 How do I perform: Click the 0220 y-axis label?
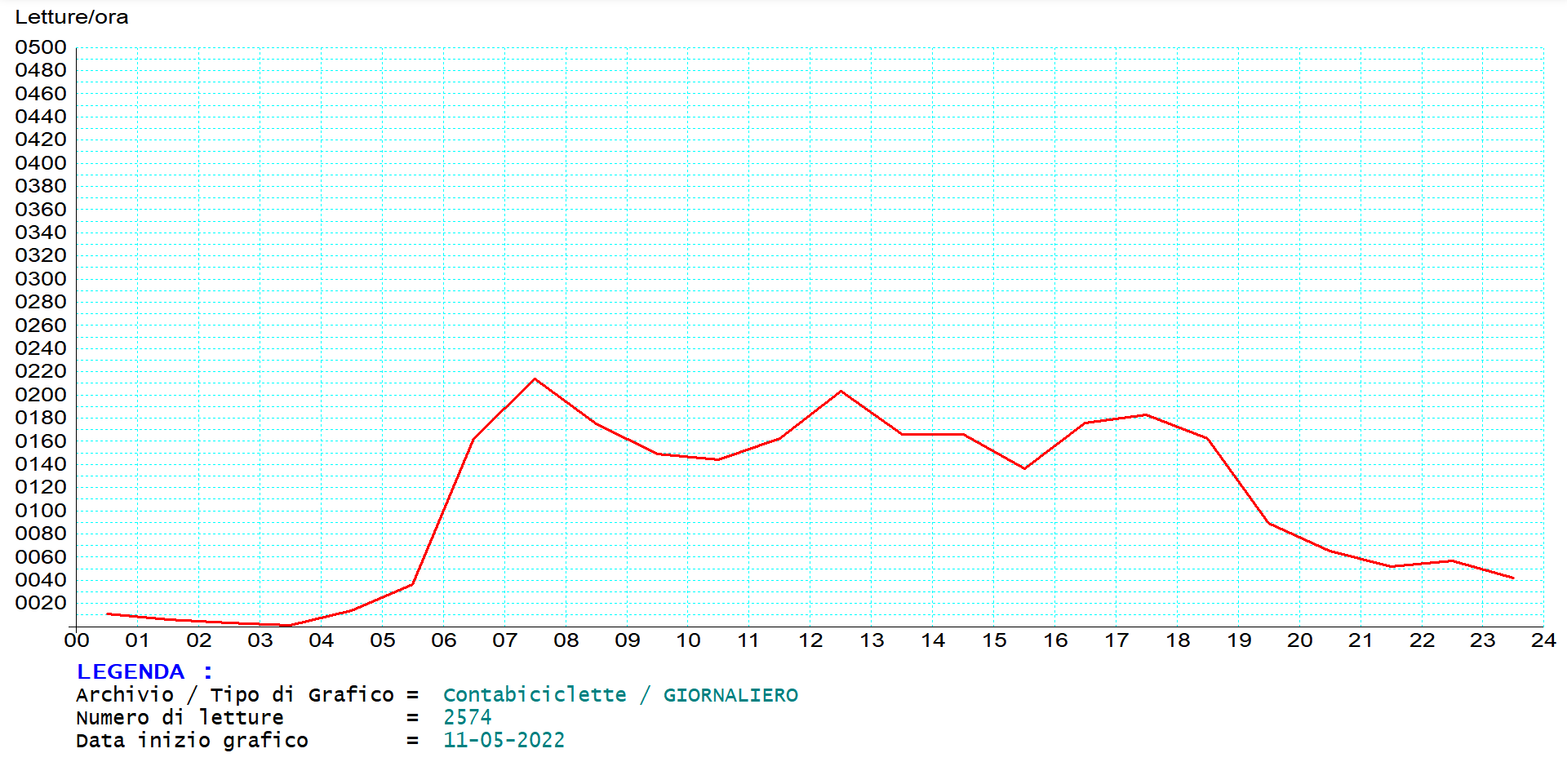point(41,371)
